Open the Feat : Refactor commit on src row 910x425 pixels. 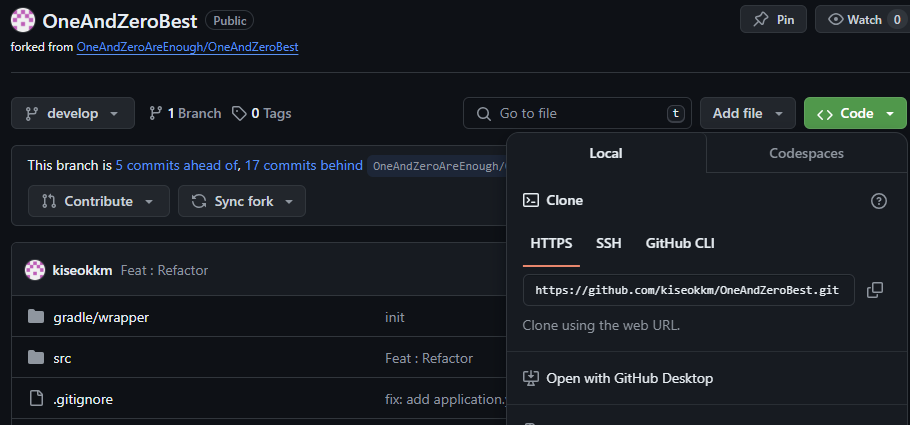(429, 358)
